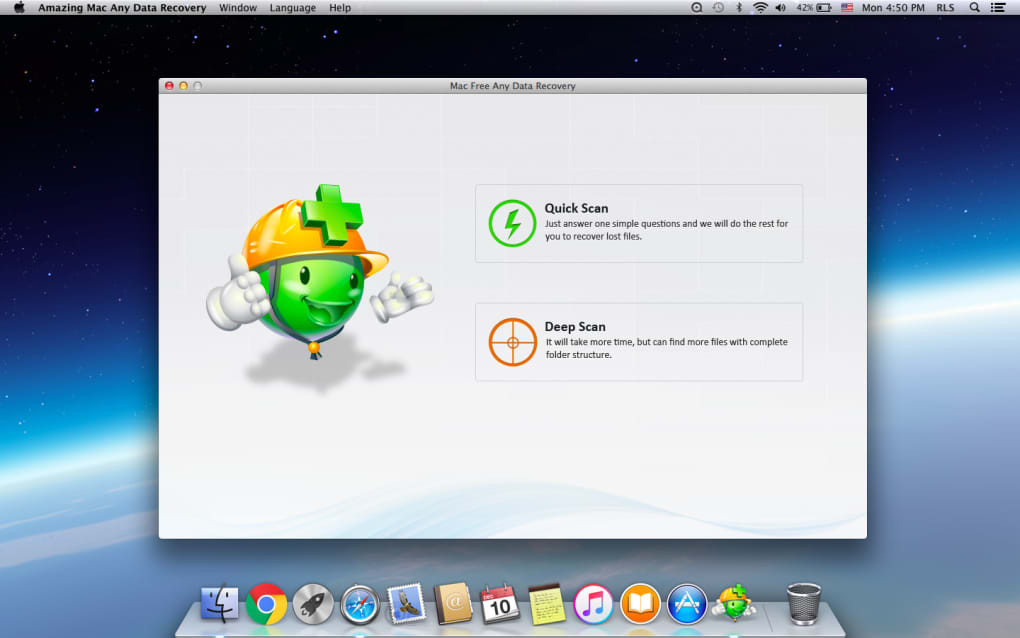Open iBooks from the Dock

640,604
